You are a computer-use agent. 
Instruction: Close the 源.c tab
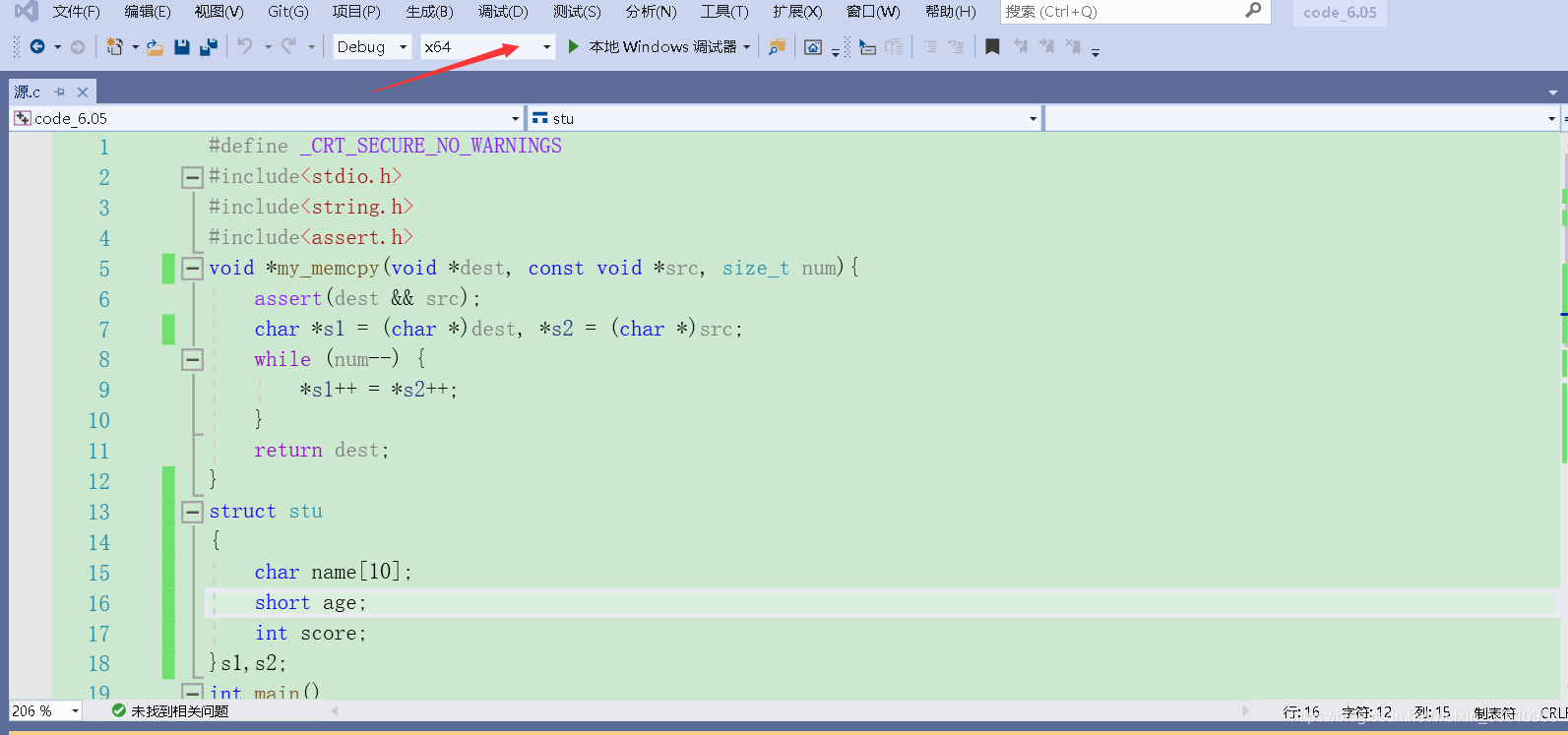pos(83,92)
